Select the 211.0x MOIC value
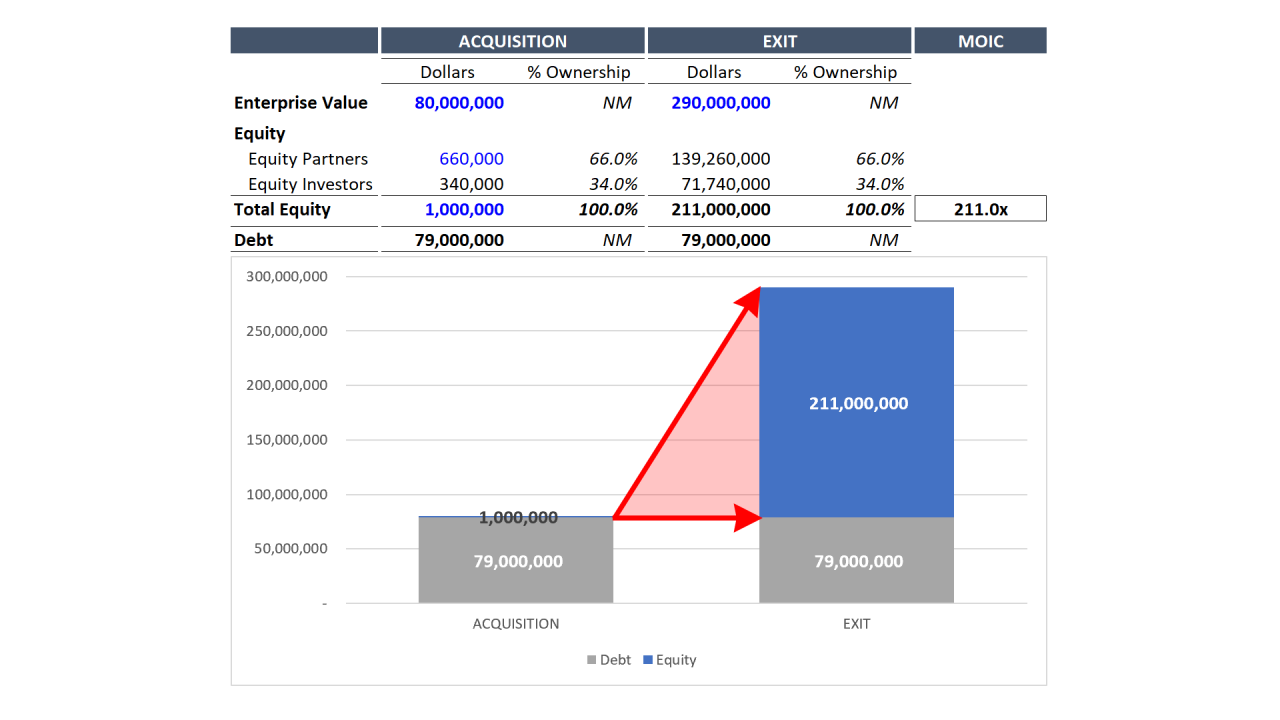The width and height of the screenshot is (1280, 720). 981,208
